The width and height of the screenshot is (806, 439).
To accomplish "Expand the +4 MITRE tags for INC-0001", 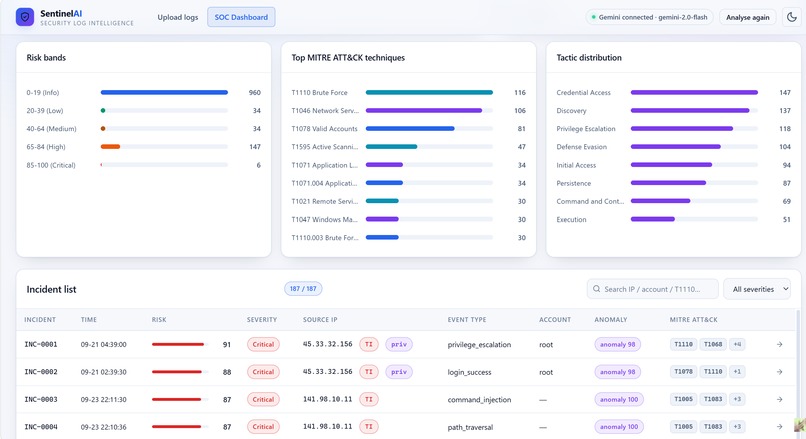I will (737, 344).
